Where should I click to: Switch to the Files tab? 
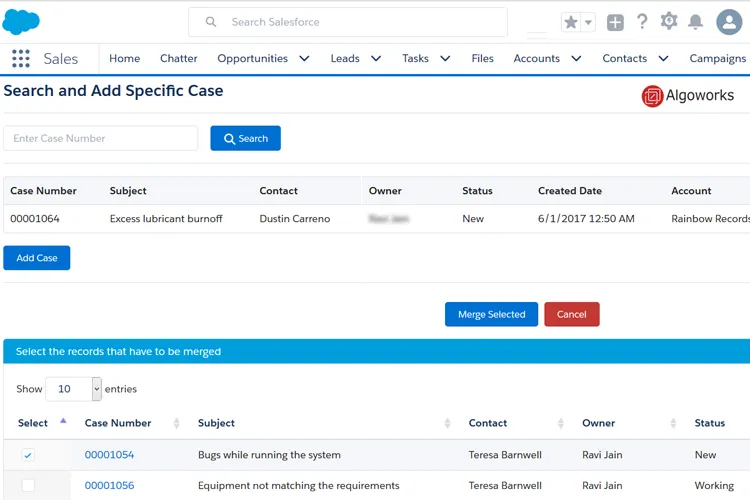(482, 58)
